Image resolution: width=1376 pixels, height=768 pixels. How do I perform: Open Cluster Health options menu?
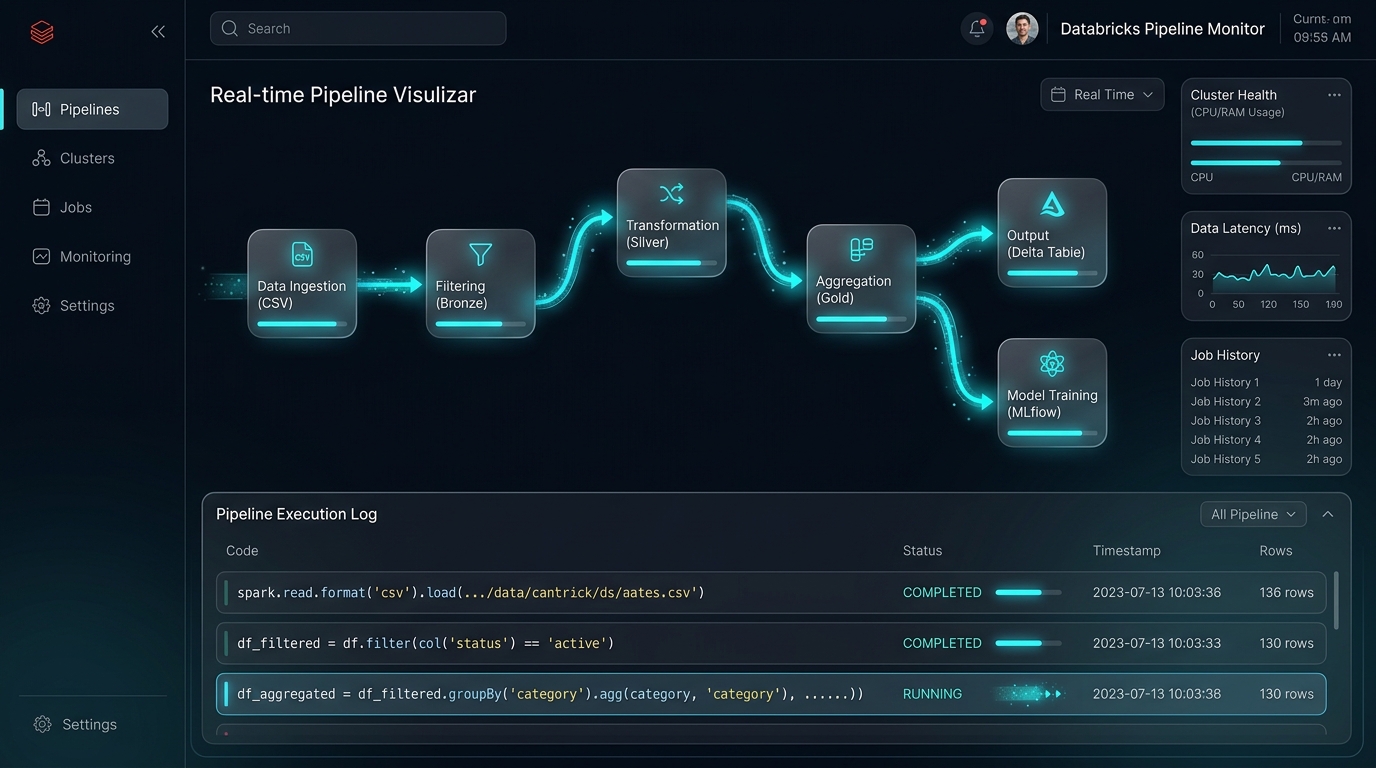click(x=1334, y=95)
